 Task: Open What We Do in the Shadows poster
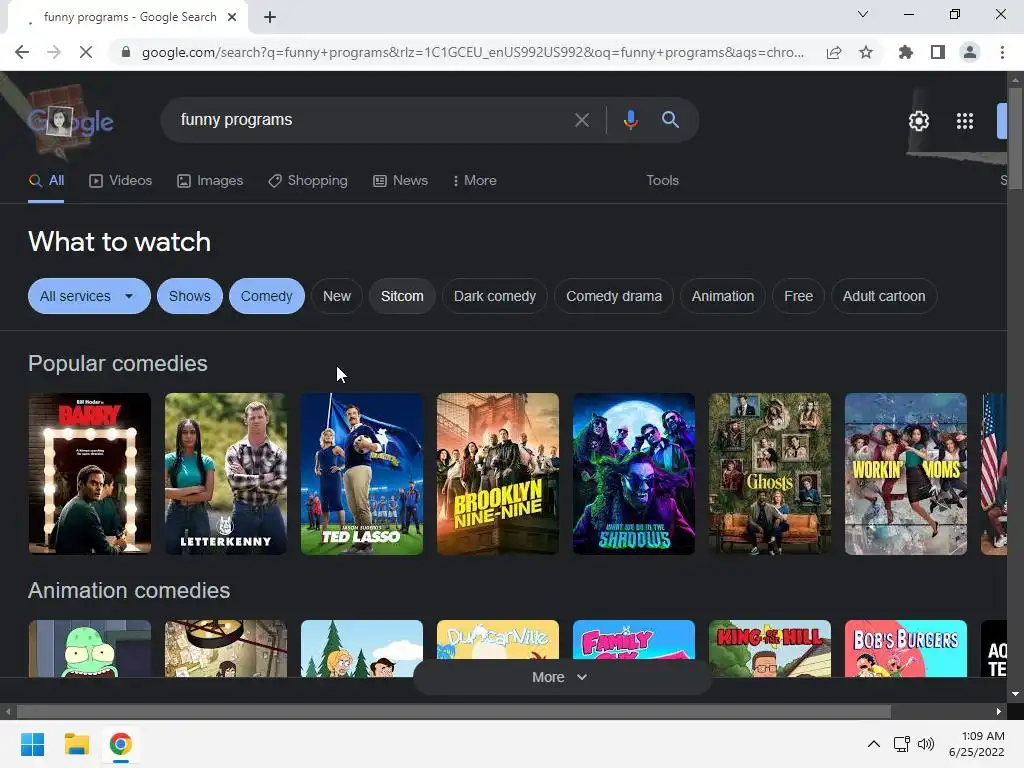tap(634, 474)
